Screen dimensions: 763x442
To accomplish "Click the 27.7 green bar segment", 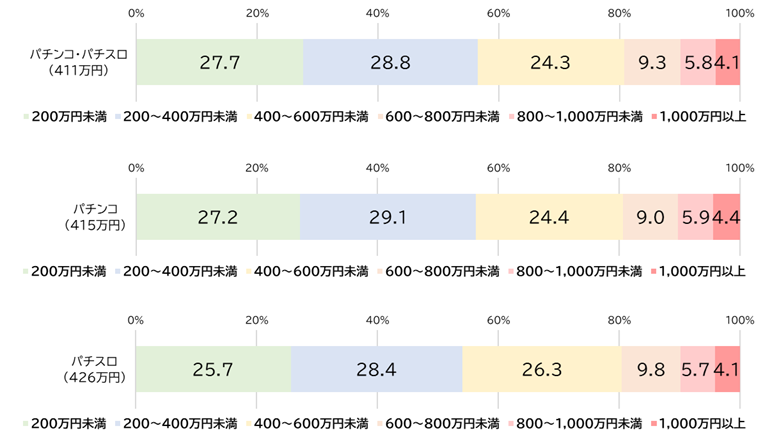I will pos(219,62).
